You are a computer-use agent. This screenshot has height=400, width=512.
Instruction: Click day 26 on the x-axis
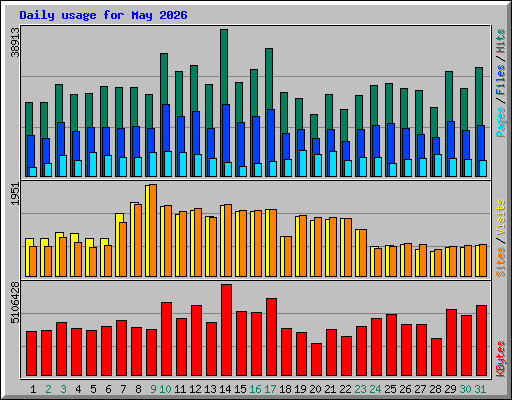pos(405,389)
